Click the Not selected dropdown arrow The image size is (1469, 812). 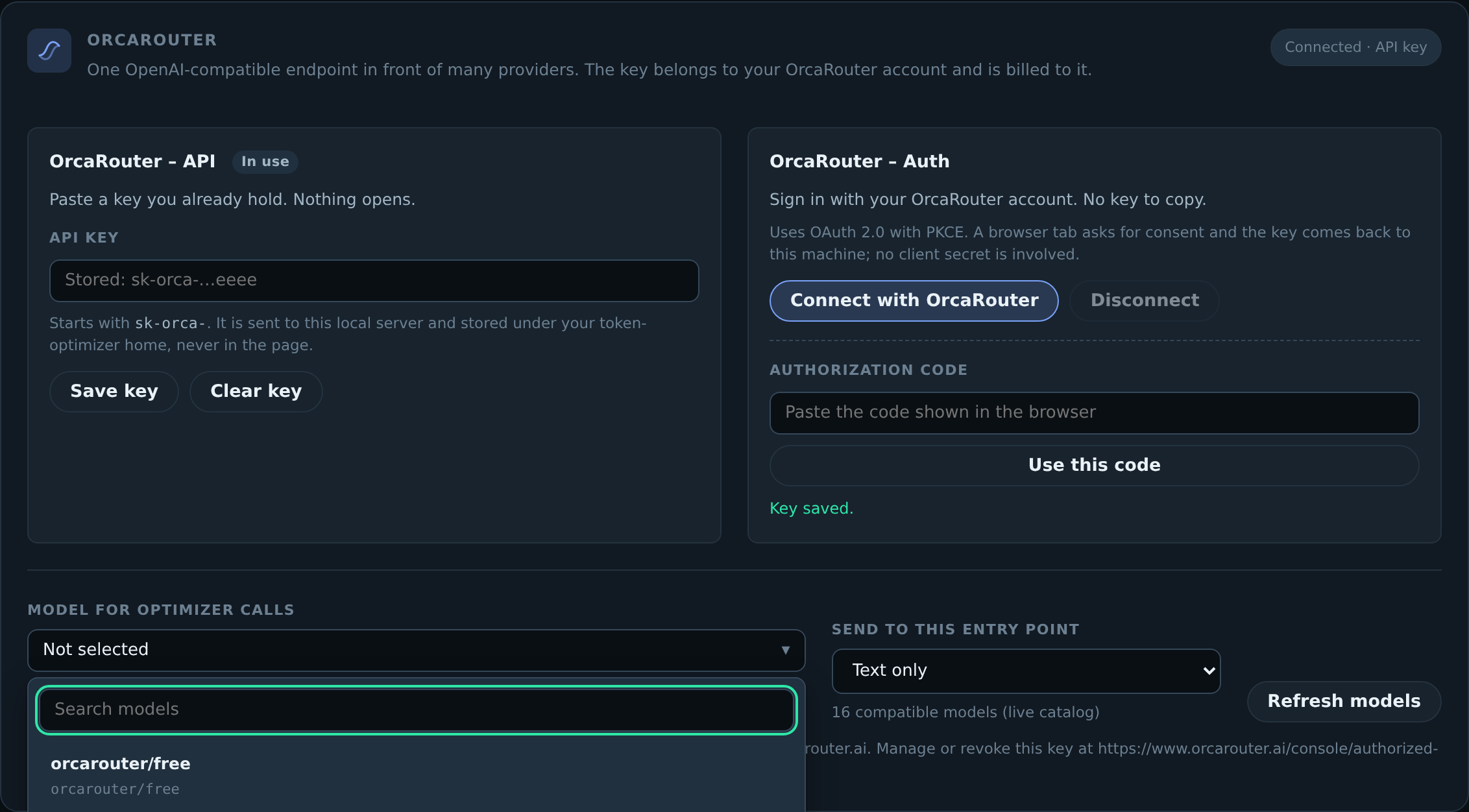click(x=785, y=650)
